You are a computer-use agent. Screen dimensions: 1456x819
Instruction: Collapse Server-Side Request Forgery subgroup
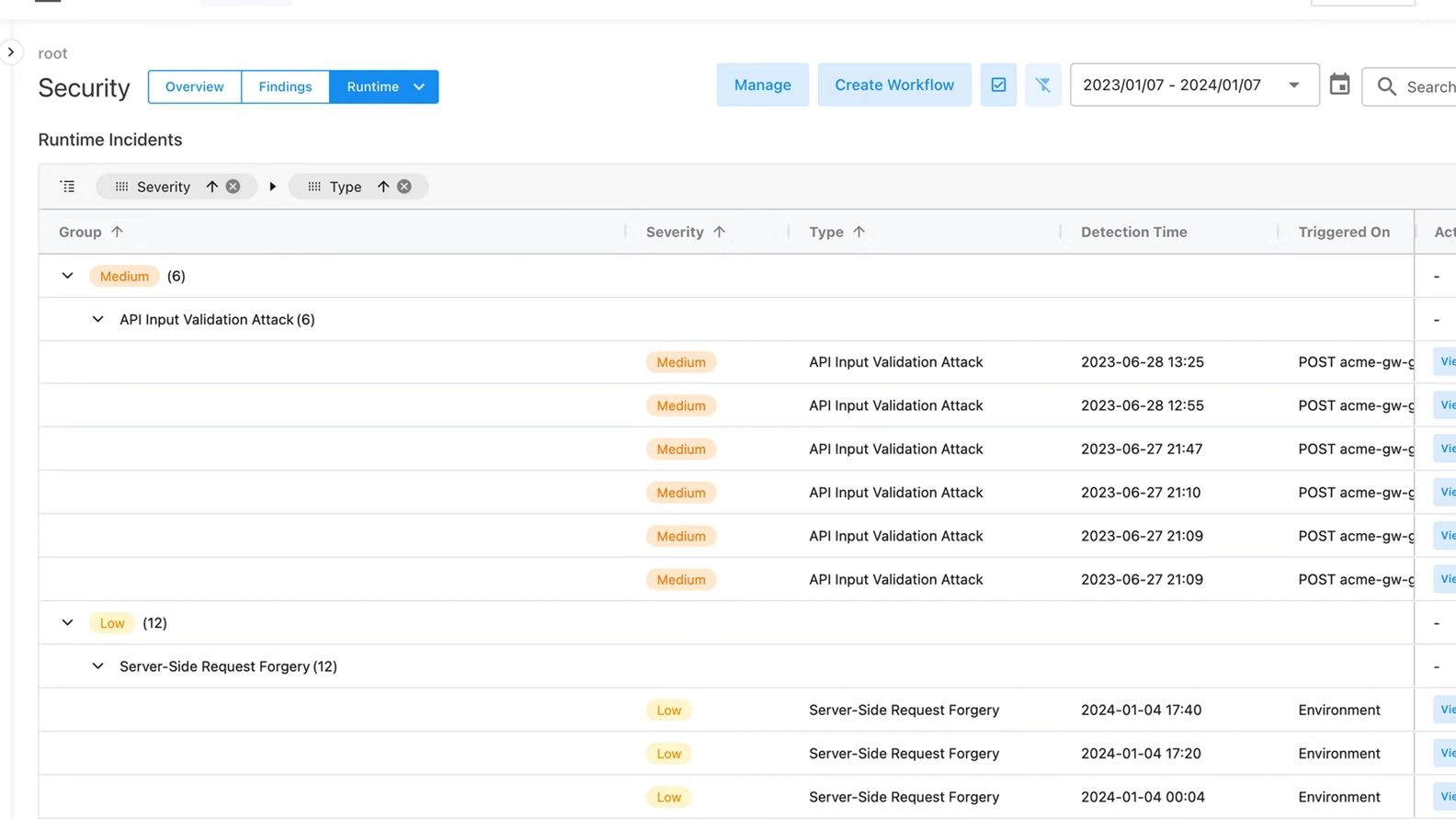[97, 666]
